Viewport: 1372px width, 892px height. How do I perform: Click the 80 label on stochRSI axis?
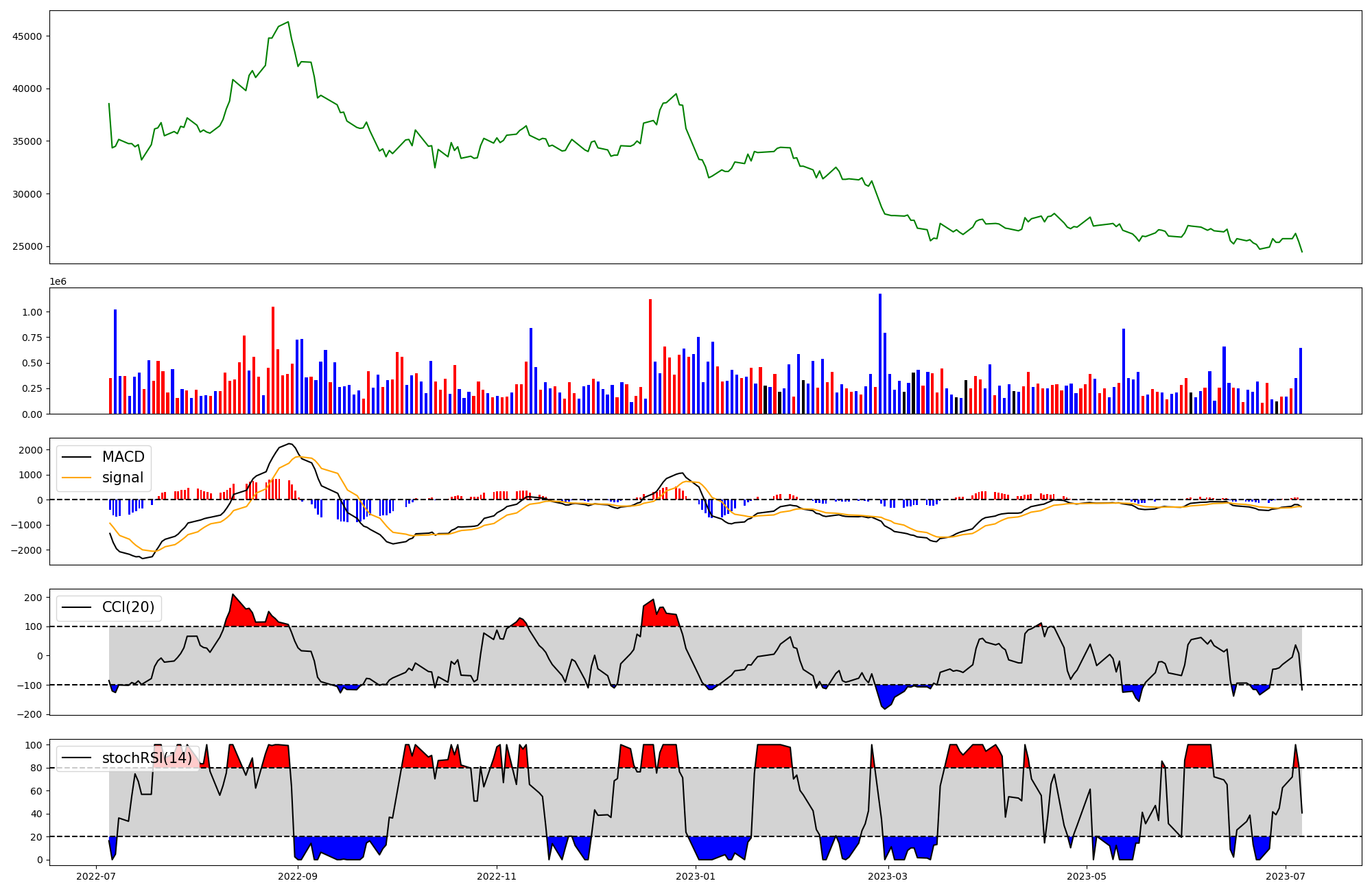pyautogui.click(x=36, y=768)
